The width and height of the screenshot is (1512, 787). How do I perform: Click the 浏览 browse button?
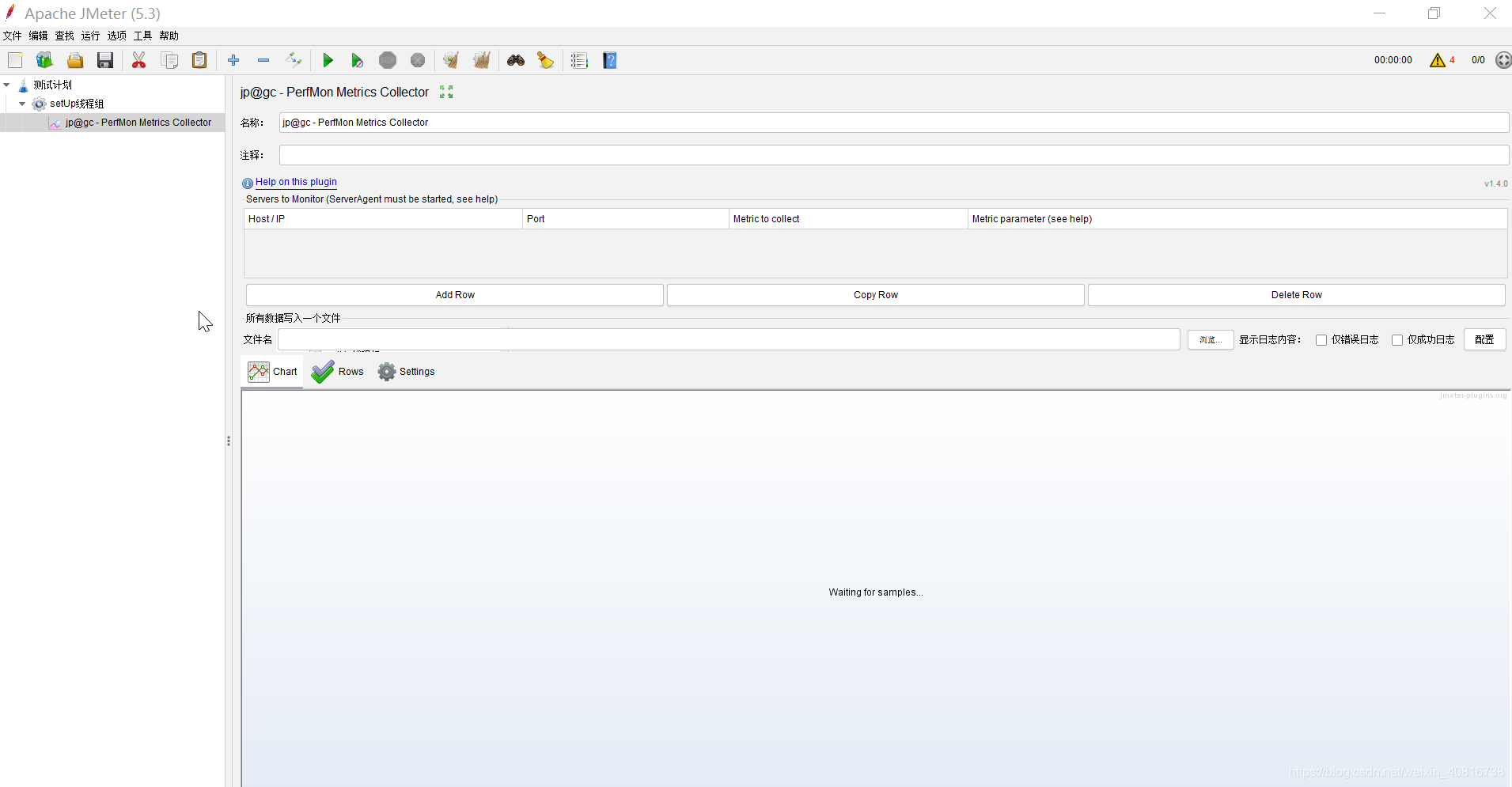(x=1211, y=340)
